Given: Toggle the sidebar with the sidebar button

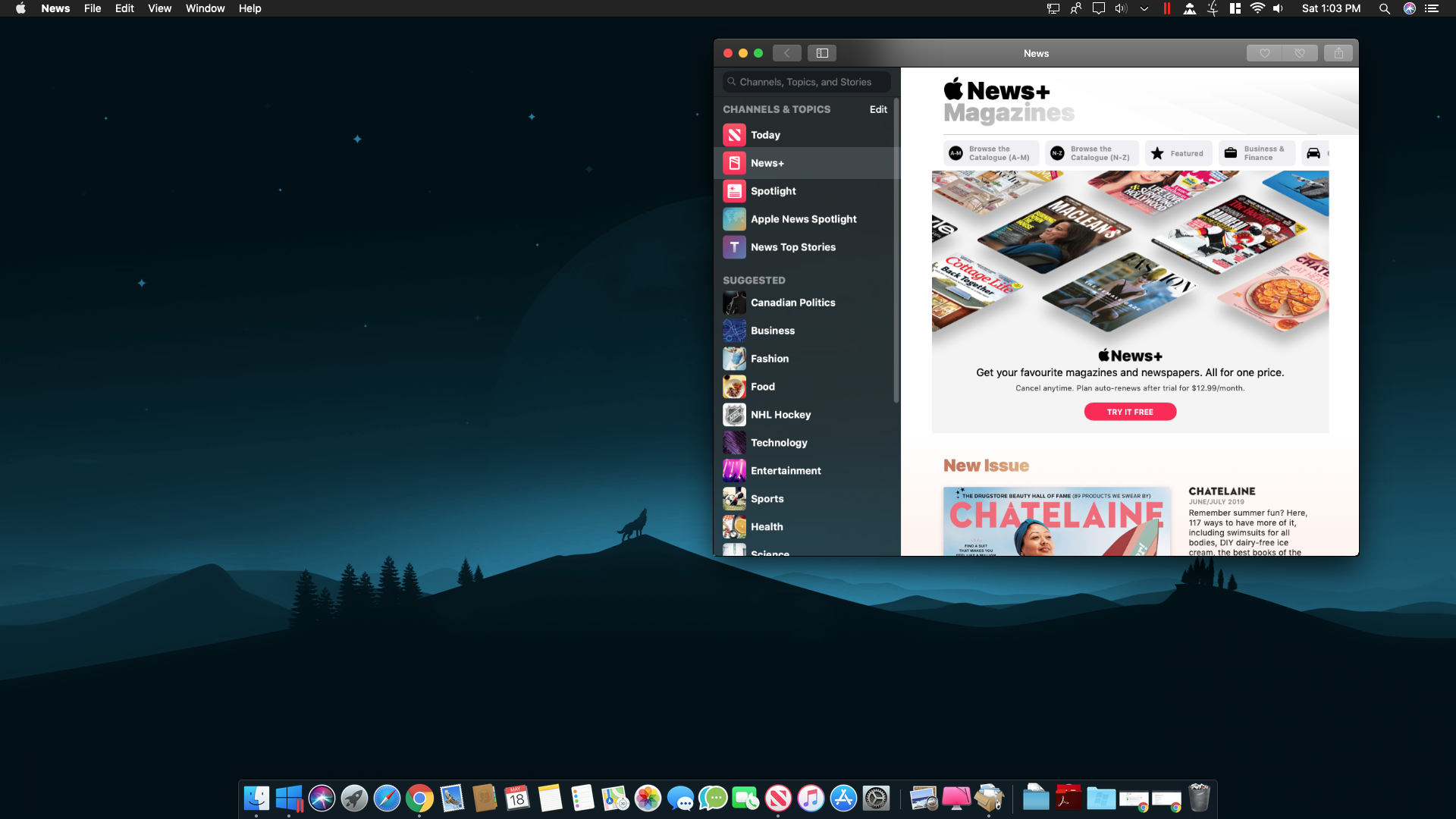Looking at the screenshot, I should pyautogui.click(x=822, y=53).
